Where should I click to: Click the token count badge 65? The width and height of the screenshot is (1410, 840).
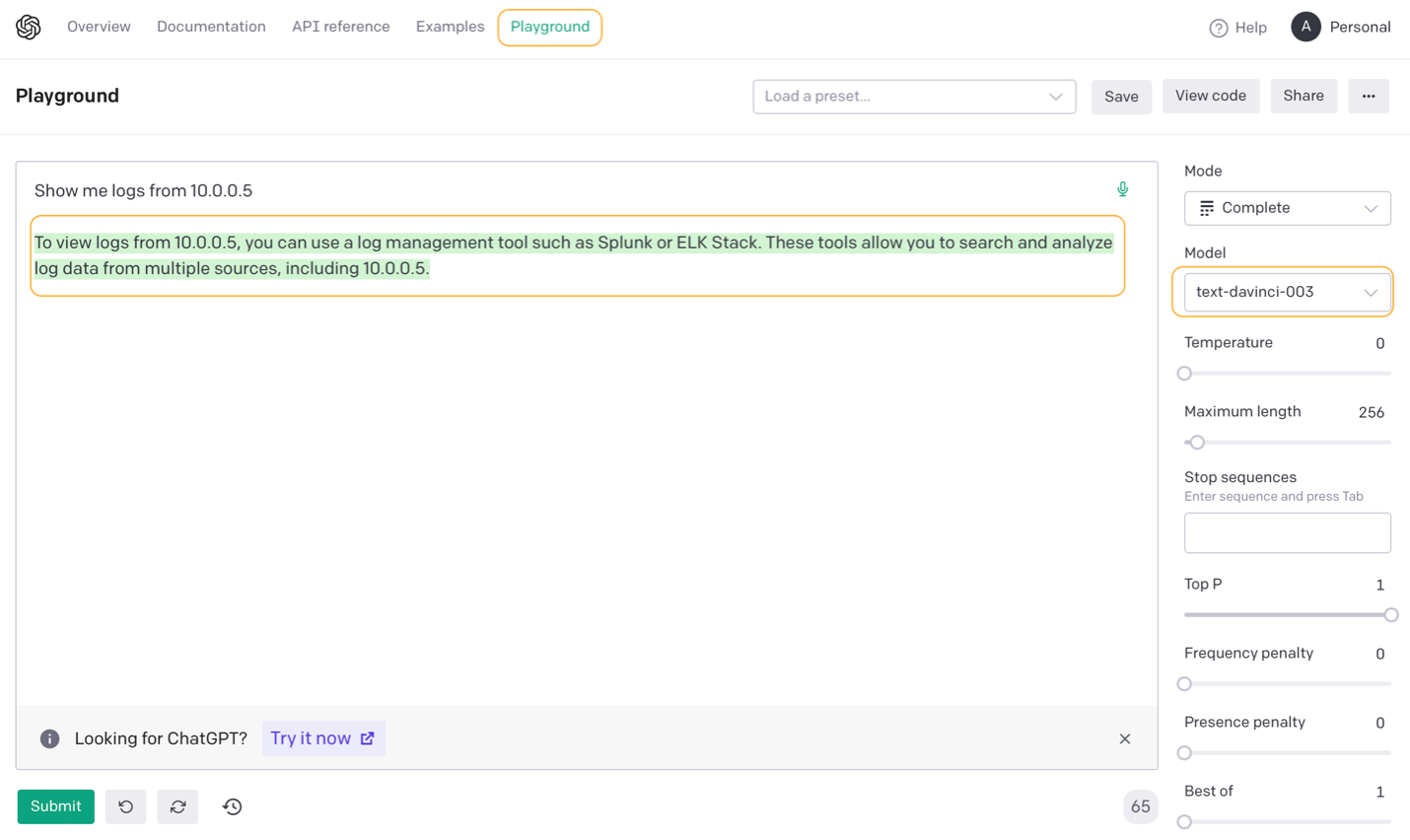[1140, 806]
